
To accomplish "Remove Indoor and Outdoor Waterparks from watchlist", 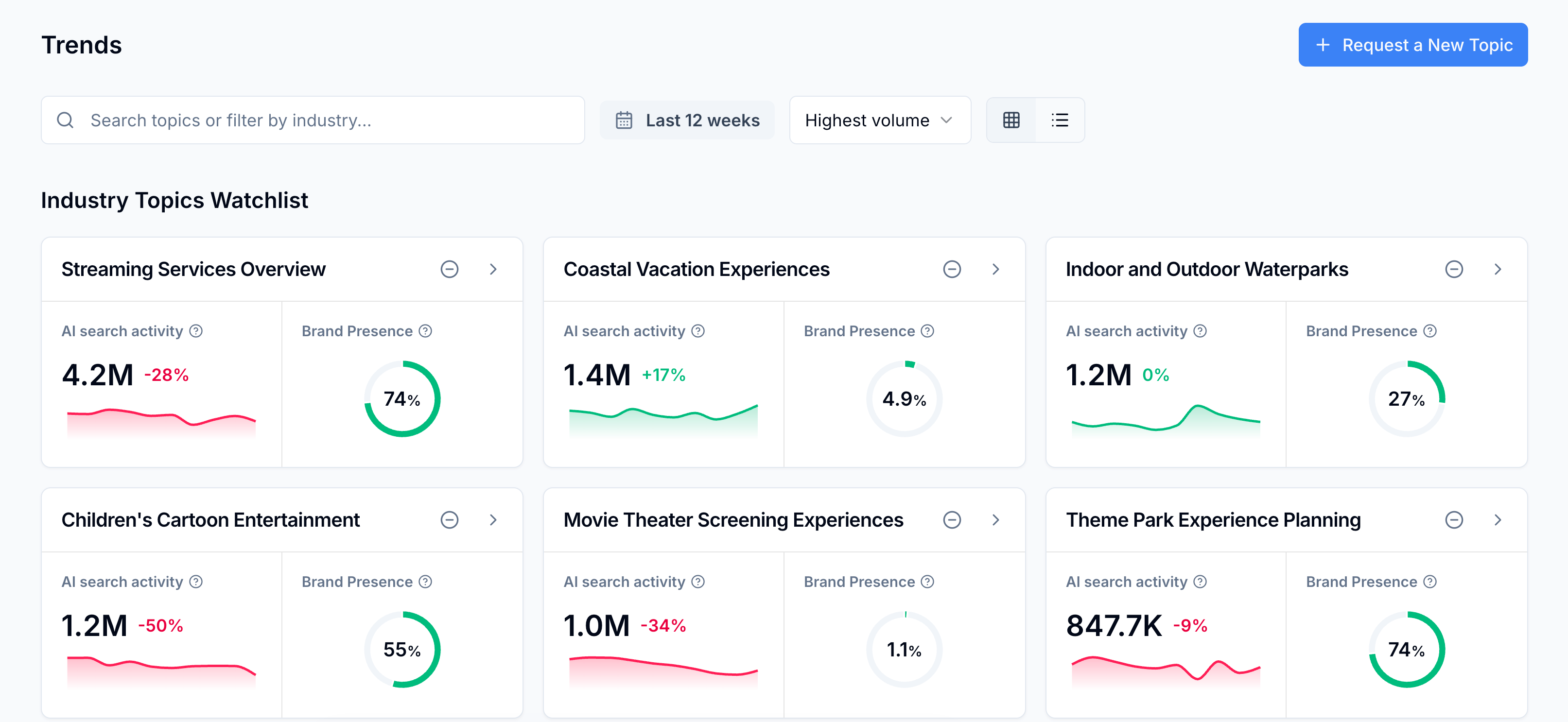I will [x=1454, y=269].
